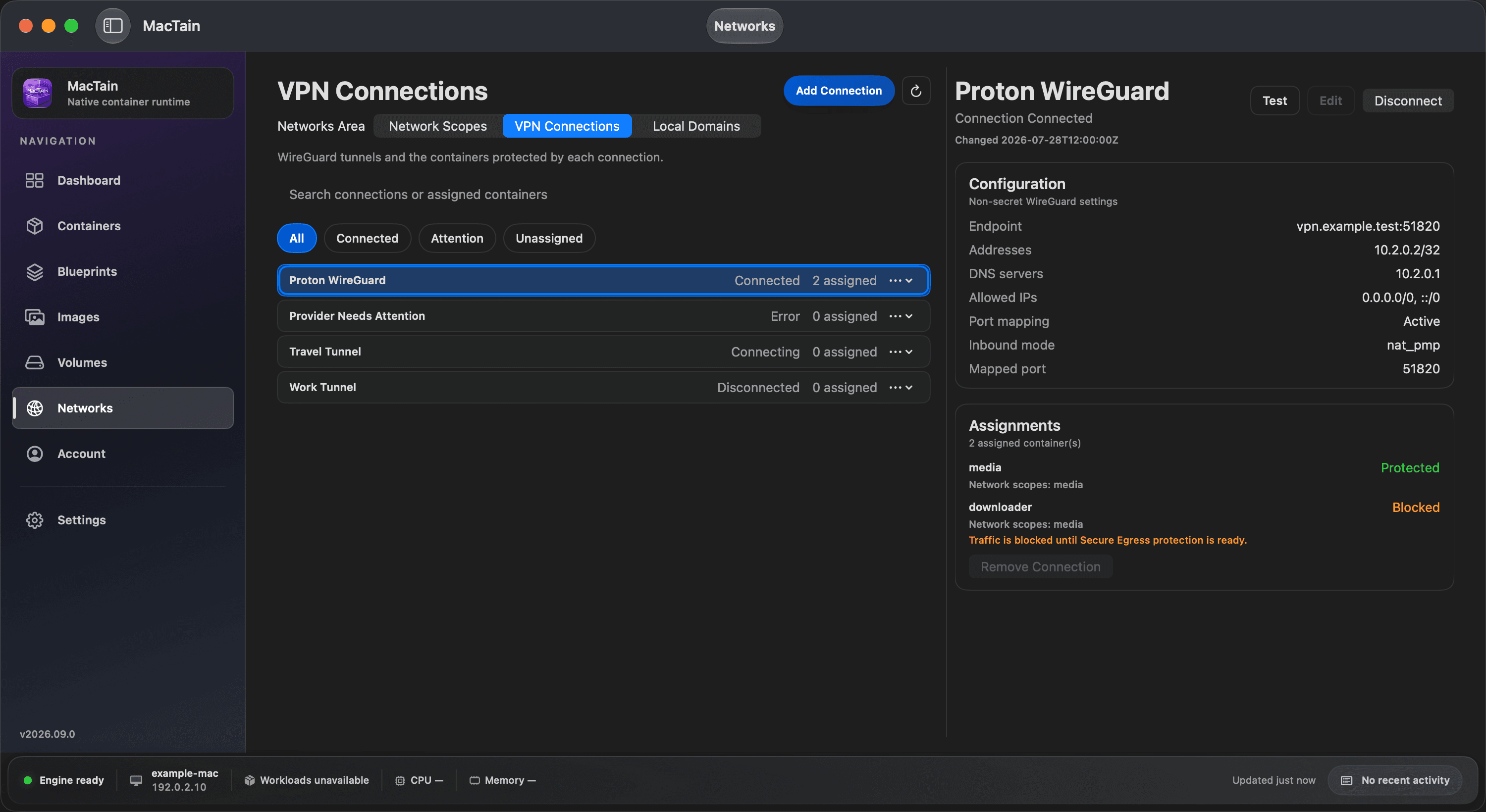The width and height of the screenshot is (1486, 812).
Task: Open more options for Travel Tunnel row
Action: 895,352
